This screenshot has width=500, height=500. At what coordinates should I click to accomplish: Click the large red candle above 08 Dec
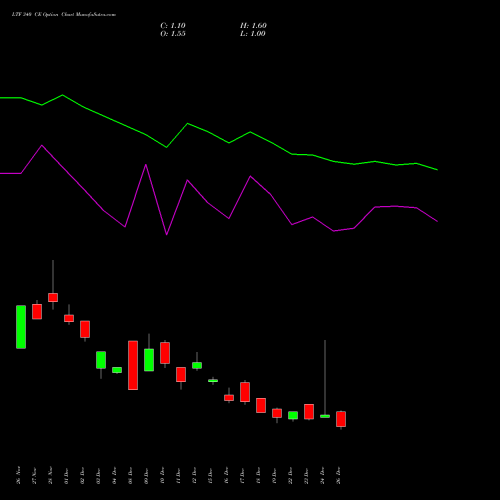tap(133, 365)
